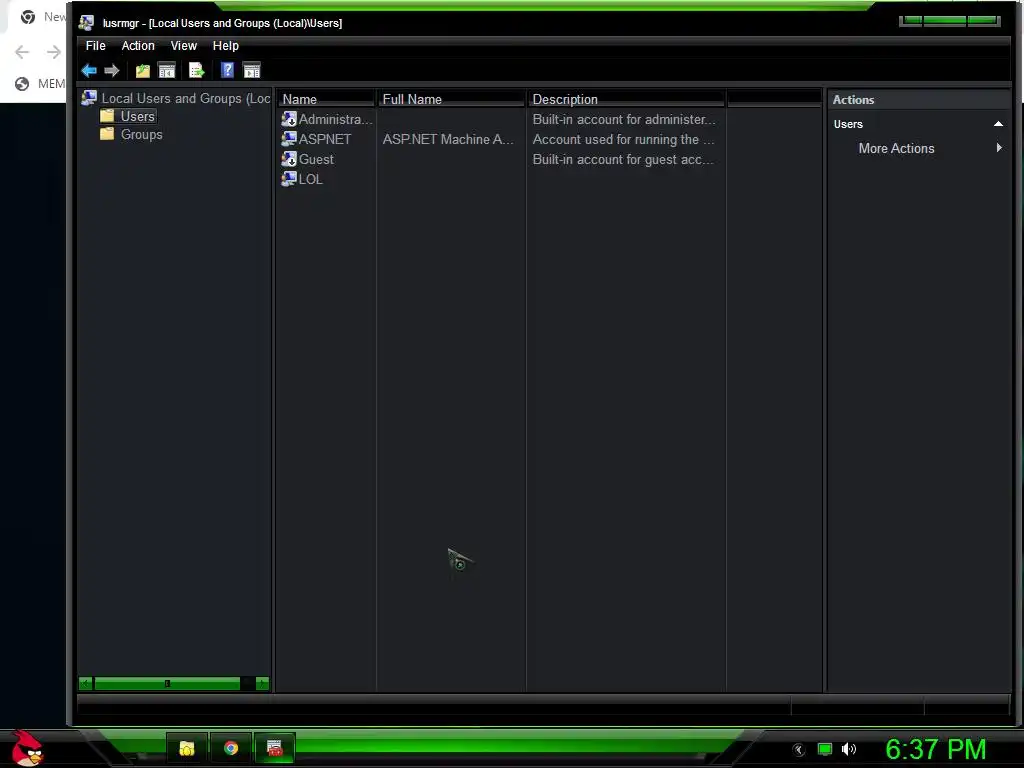
Task: Click 'Built-in account for administer...' description
Action: 624,119
